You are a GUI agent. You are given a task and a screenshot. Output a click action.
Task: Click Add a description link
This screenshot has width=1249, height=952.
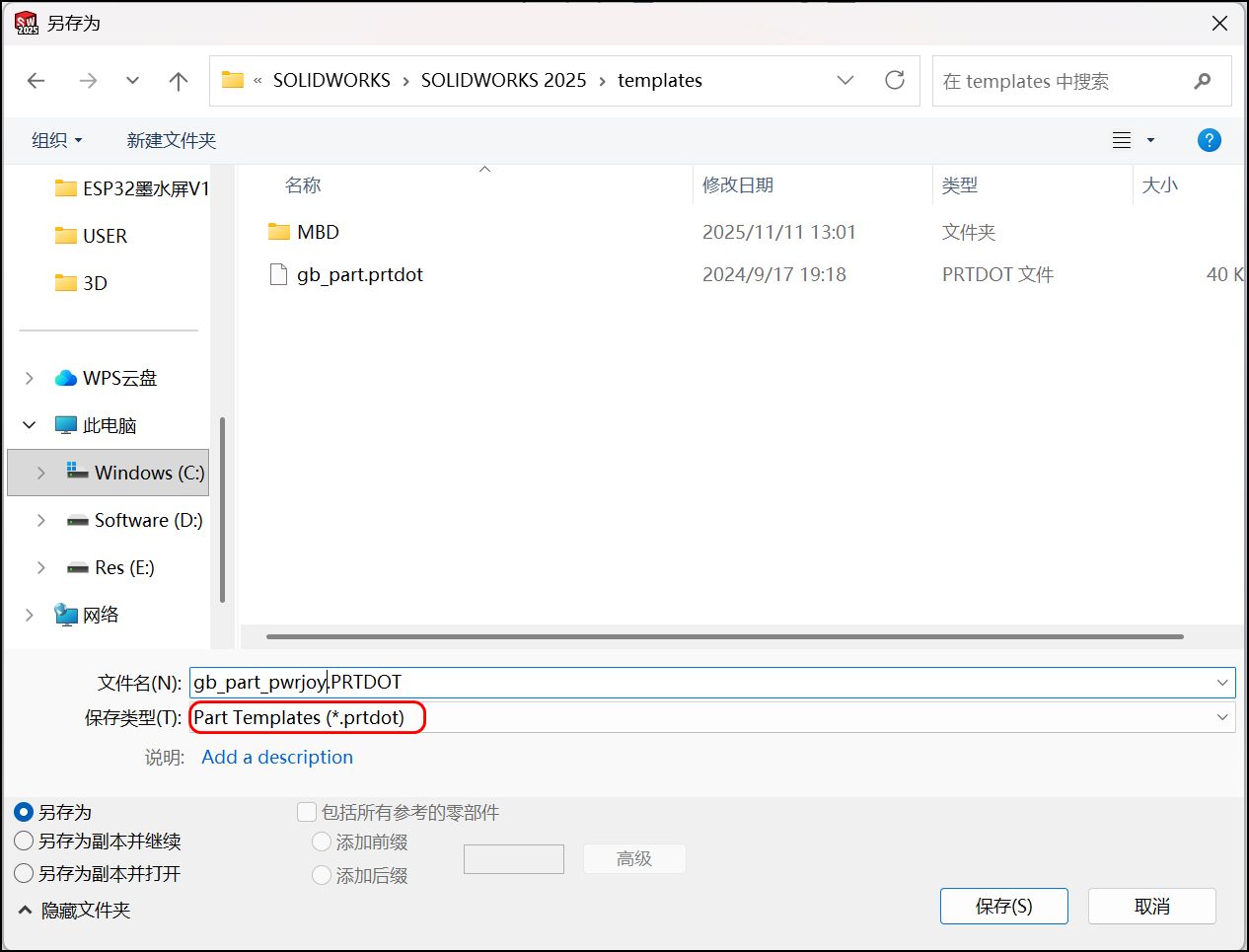coord(277,758)
